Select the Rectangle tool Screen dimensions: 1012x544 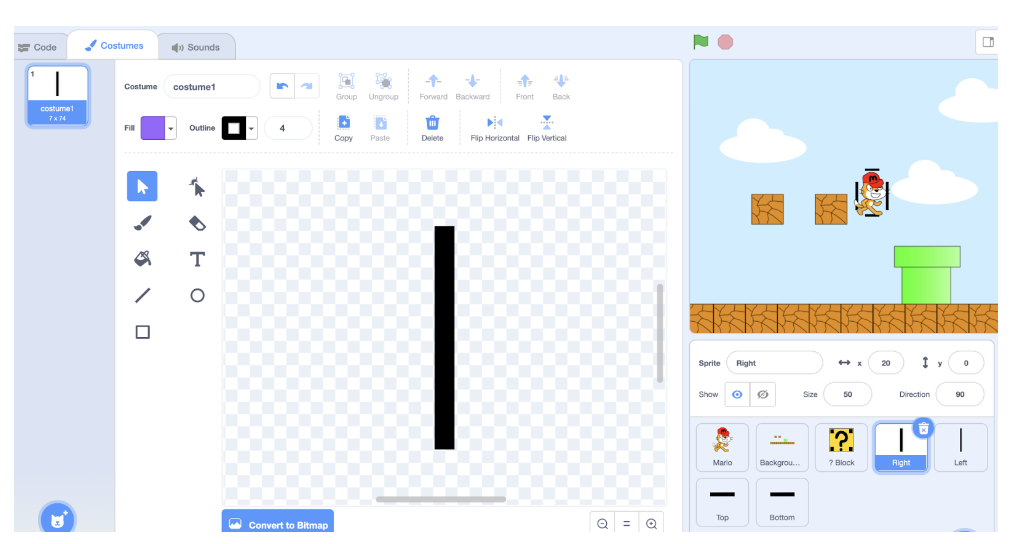(142, 332)
